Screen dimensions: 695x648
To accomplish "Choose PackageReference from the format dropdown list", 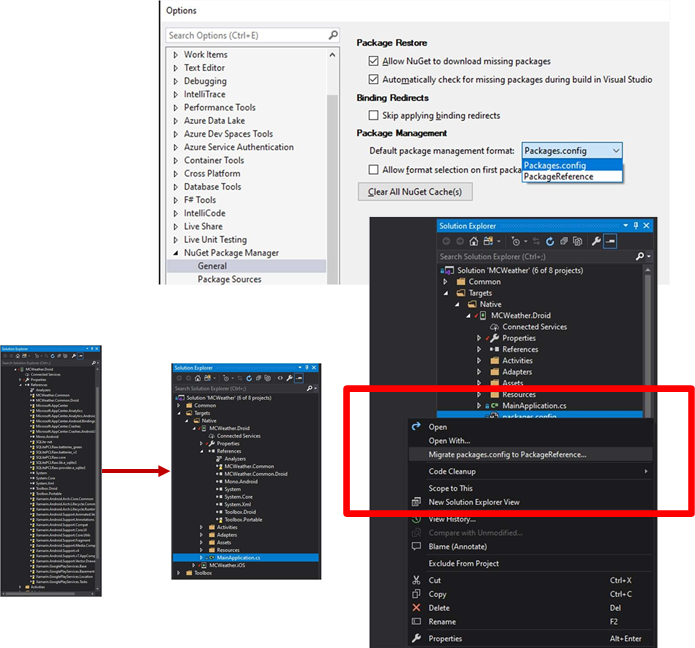I will 572,176.
